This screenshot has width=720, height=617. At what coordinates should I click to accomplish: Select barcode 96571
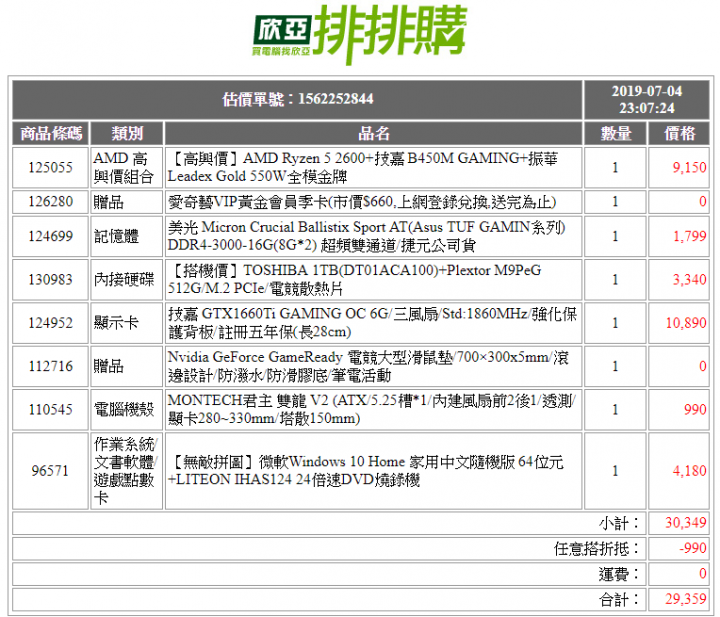click(x=51, y=471)
